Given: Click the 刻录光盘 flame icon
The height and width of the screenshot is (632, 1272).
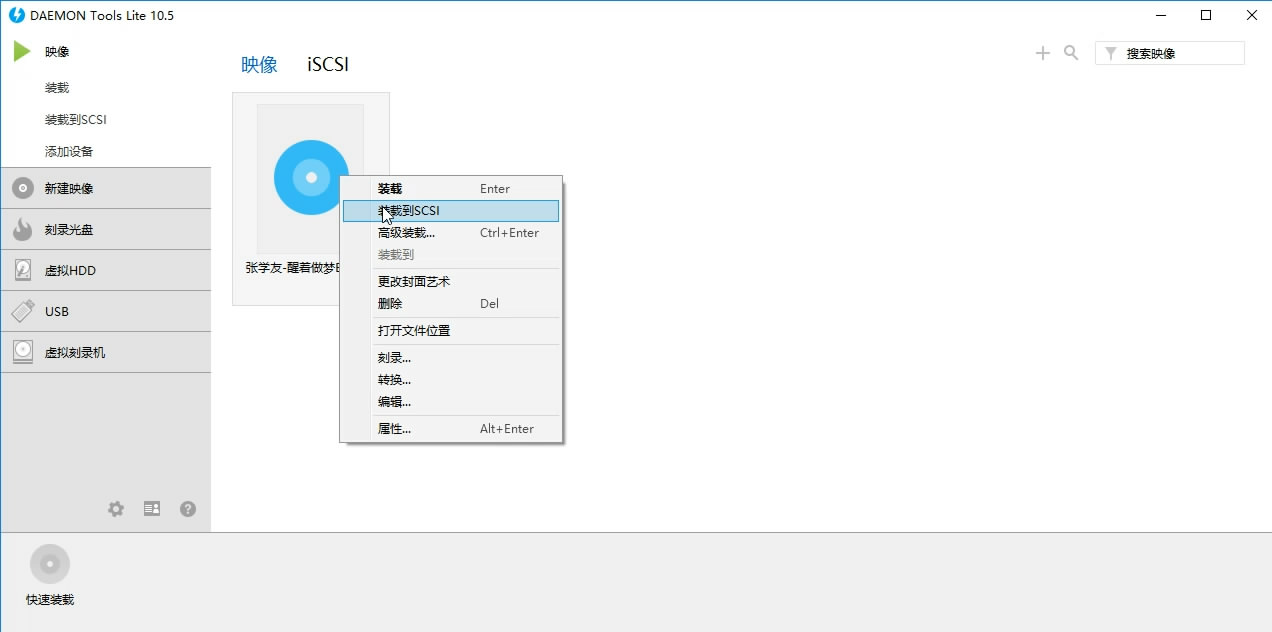Looking at the screenshot, I should point(23,229).
